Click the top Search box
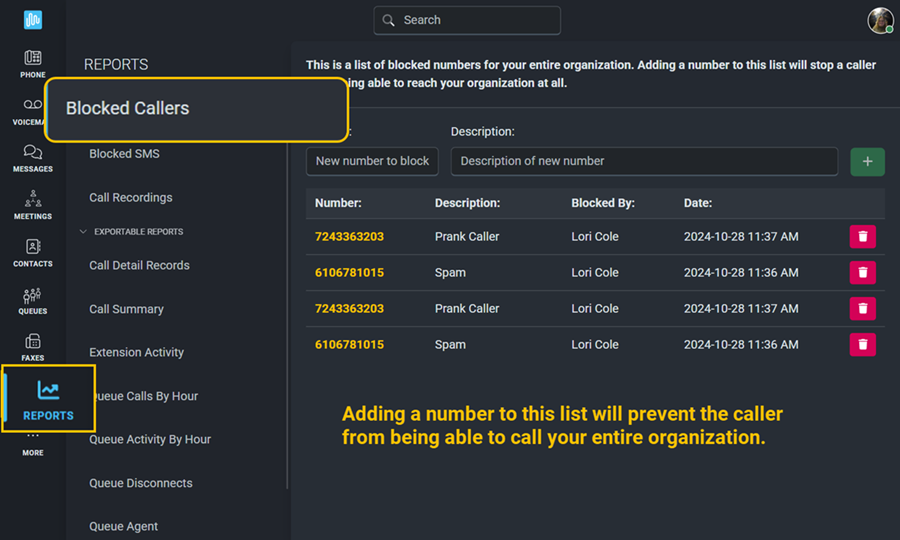The width and height of the screenshot is (900, 540). 467,20
